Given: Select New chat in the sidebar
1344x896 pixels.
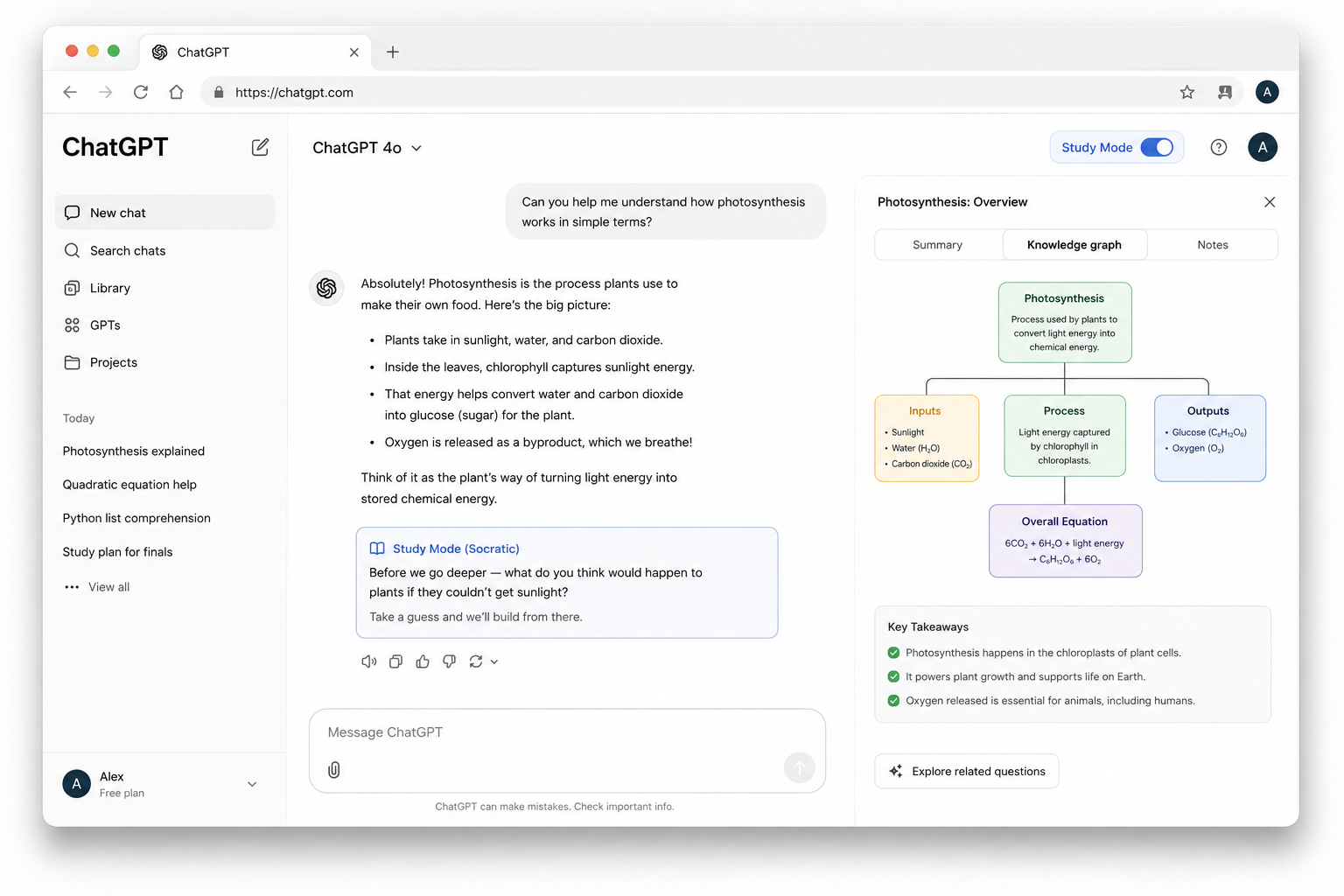Looking at the screenshot, I should point(164,213).
